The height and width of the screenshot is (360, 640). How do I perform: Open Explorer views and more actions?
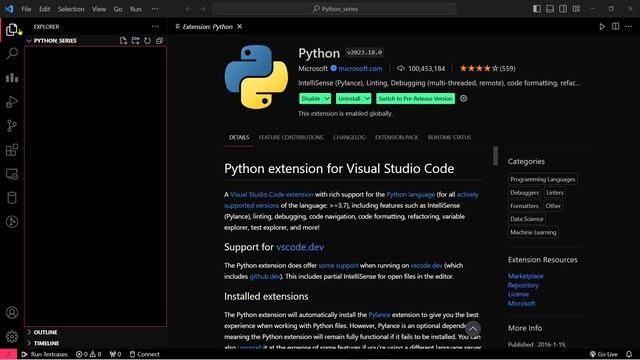tap(155, 27)
